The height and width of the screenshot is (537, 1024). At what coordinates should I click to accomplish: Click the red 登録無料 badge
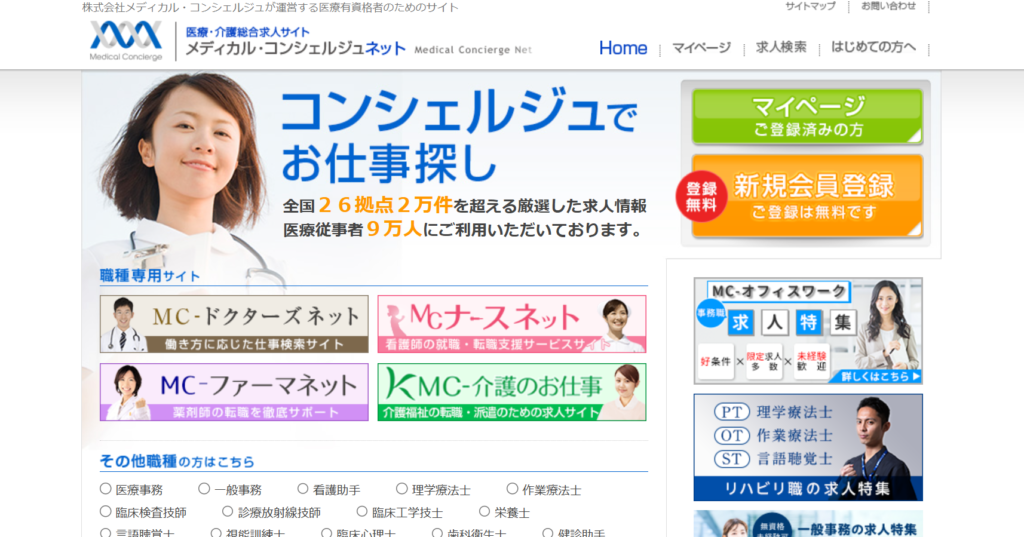pos(701,197)
